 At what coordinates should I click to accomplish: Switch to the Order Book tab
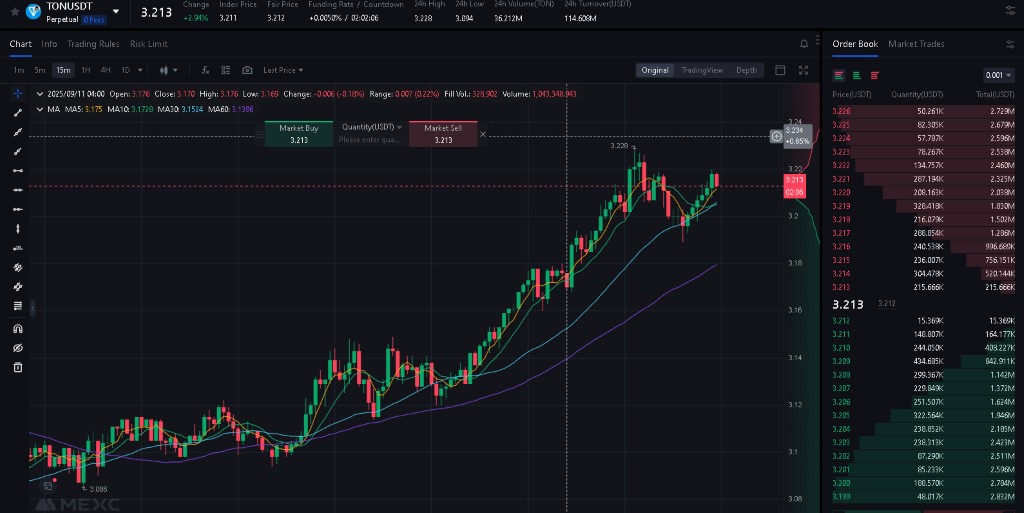pyautogui.click(x=855, y=44)
